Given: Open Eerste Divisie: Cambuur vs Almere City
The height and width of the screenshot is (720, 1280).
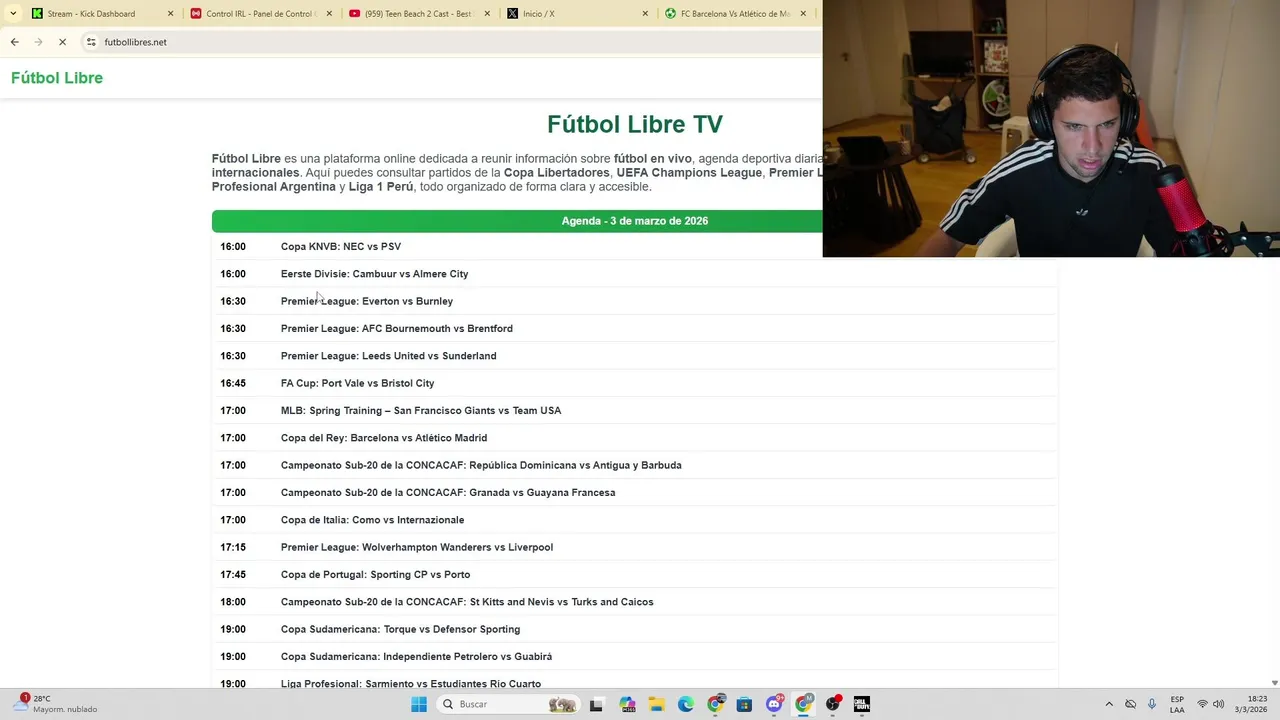Looking at the screenshot, I should click(x=634, y=274).
